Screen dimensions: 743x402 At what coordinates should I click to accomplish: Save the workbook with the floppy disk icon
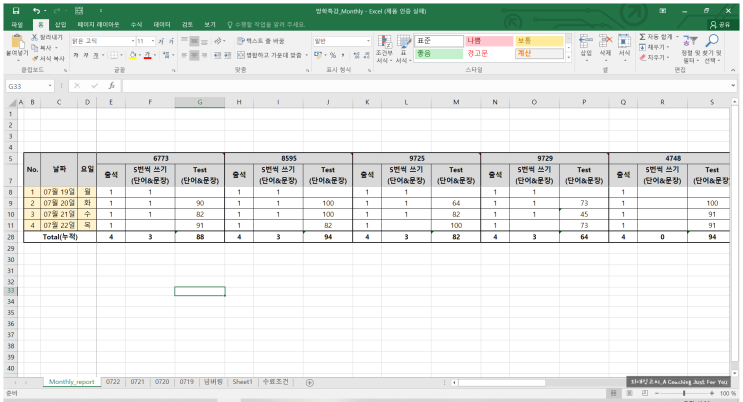click(16, 10)
